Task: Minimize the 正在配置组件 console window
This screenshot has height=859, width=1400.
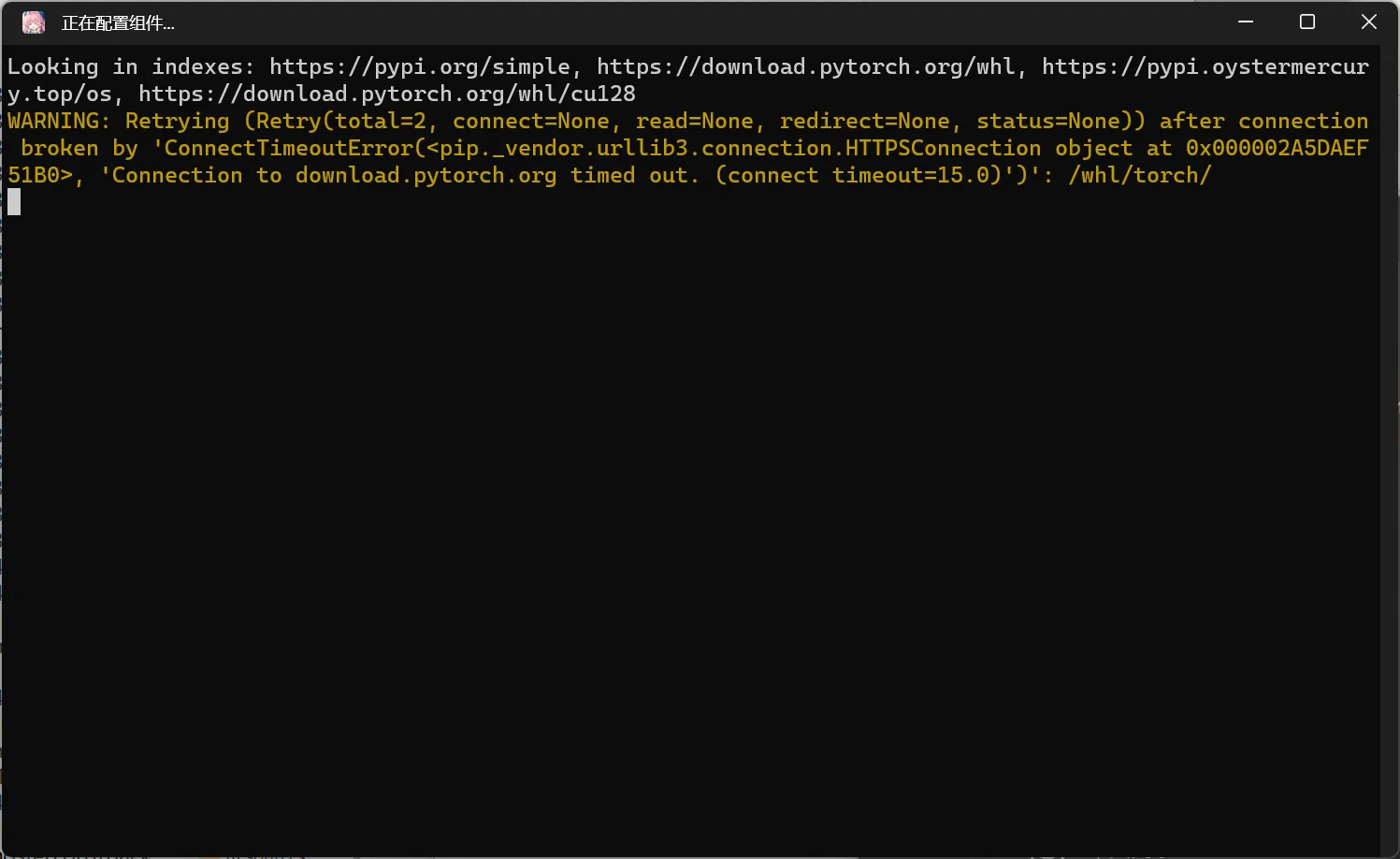Action: [x=1246, y=22]
